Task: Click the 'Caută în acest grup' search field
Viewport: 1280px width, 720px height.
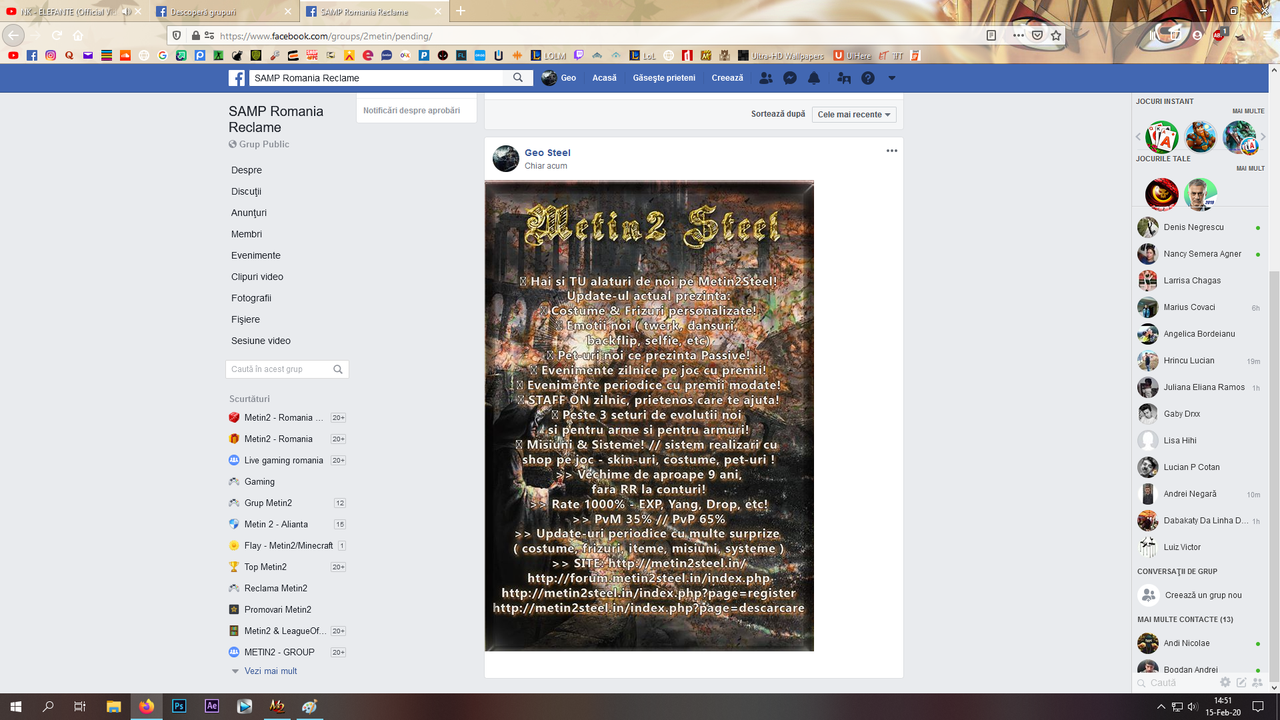Action: tap(287, 369)
